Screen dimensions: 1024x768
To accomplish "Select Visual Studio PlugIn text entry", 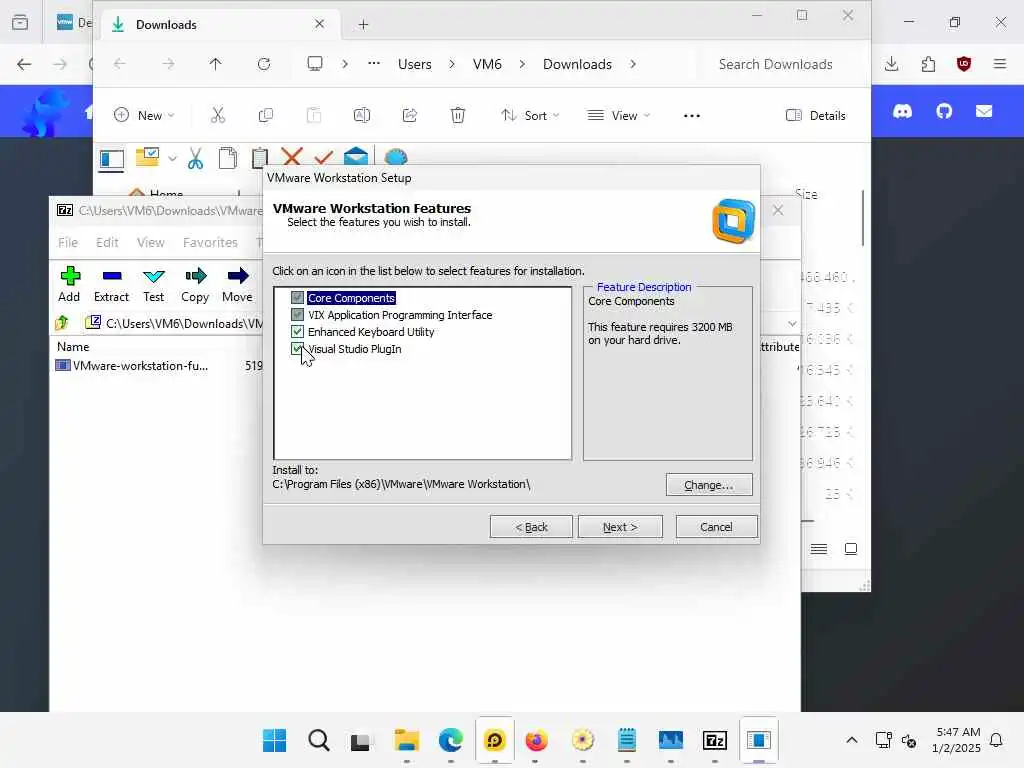I will pos(355,349).
